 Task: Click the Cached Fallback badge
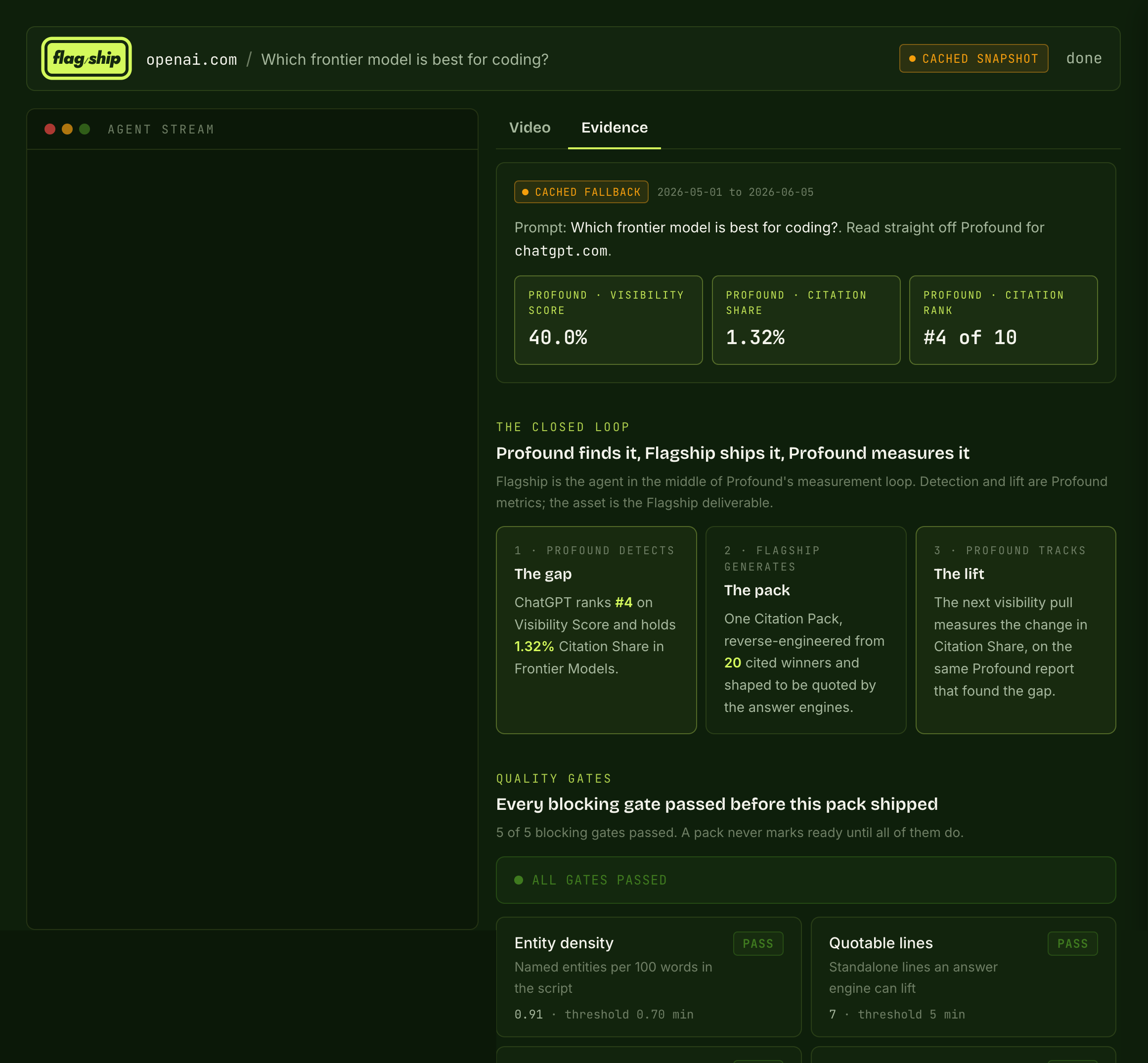point(581,192)
